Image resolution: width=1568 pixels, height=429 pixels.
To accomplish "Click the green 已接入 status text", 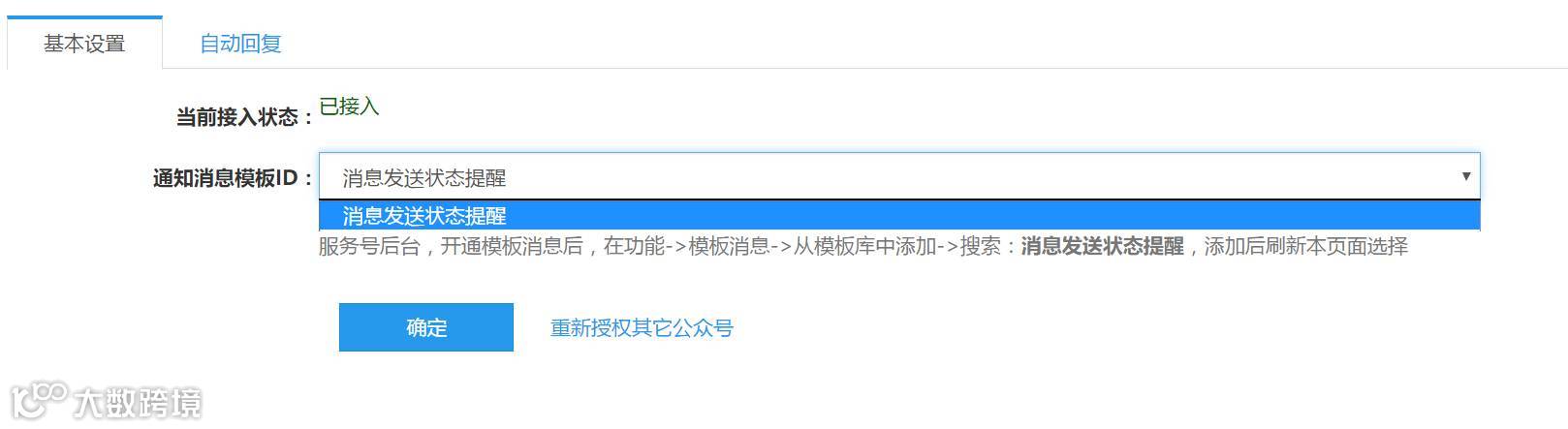I will pyautogui.click(x=349, y=107).
